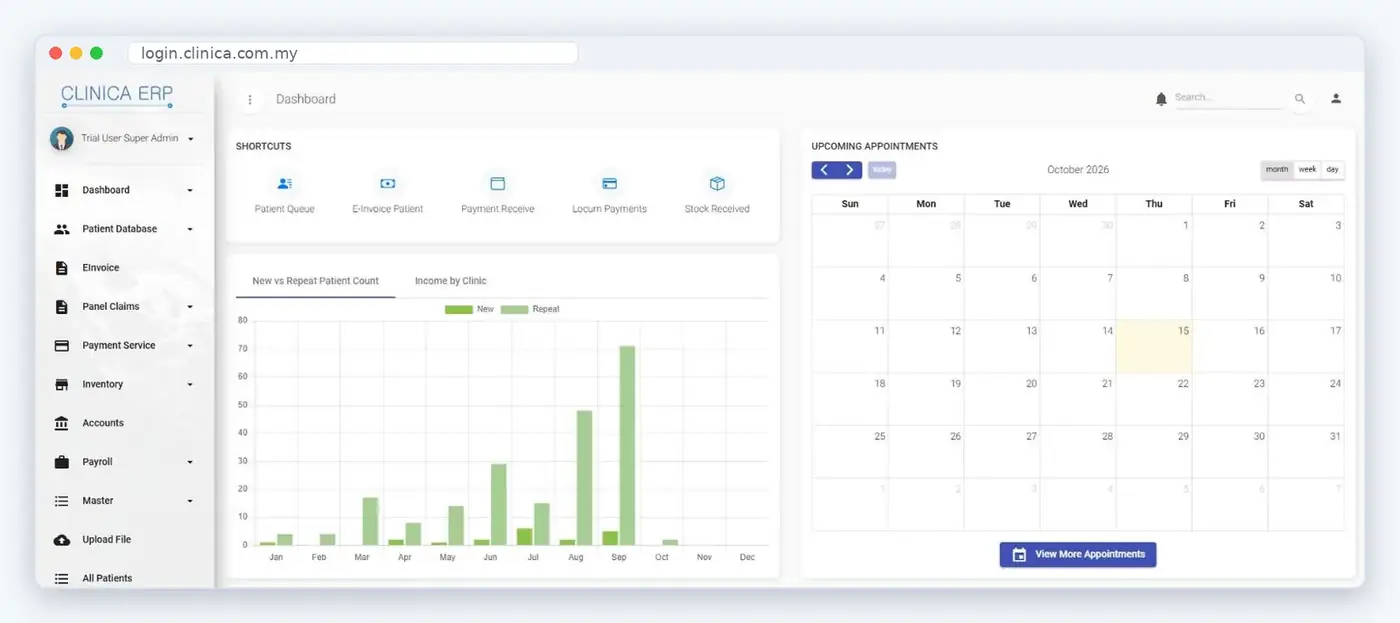This screenshot has height=623, width=1400.
Task: Click the All Patients list icon
Action: point(62,579)
